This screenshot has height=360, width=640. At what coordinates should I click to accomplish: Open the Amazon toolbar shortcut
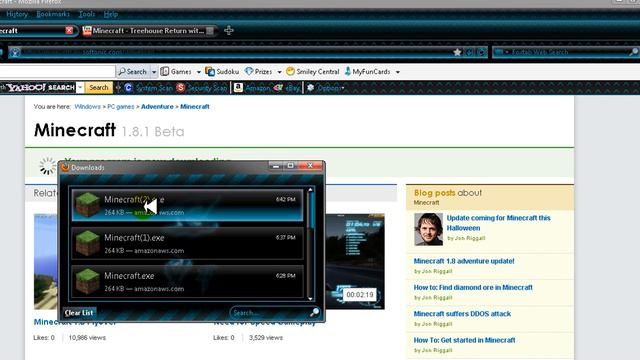tap(252, 88)
